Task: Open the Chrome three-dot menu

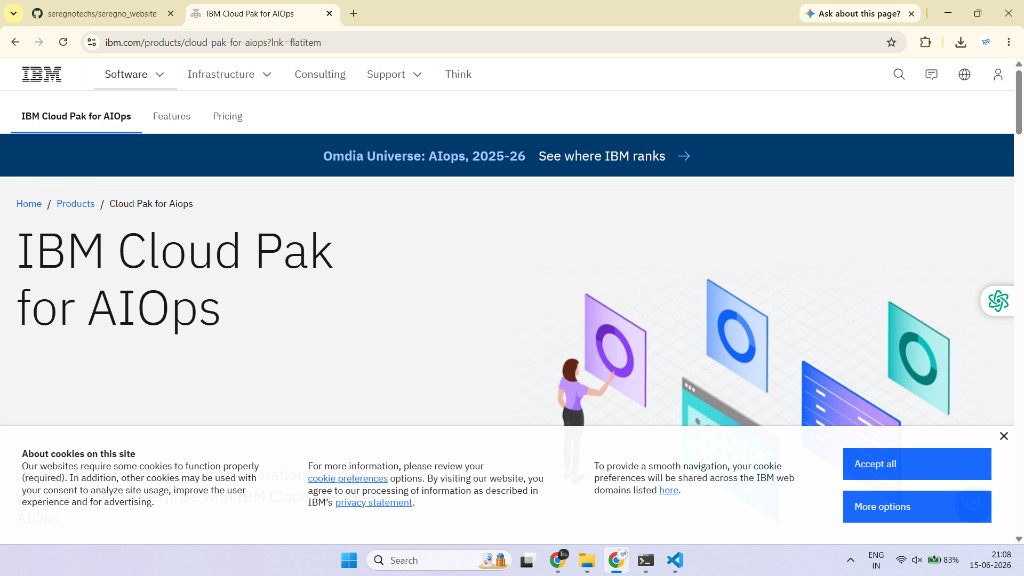Action: [x=1008, y=42]
